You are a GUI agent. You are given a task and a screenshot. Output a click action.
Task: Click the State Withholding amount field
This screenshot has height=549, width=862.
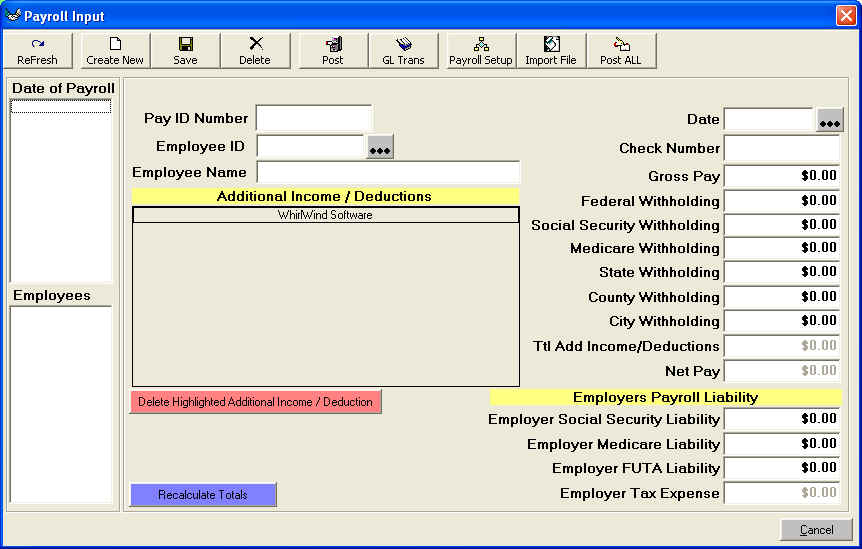coord(782,272)
